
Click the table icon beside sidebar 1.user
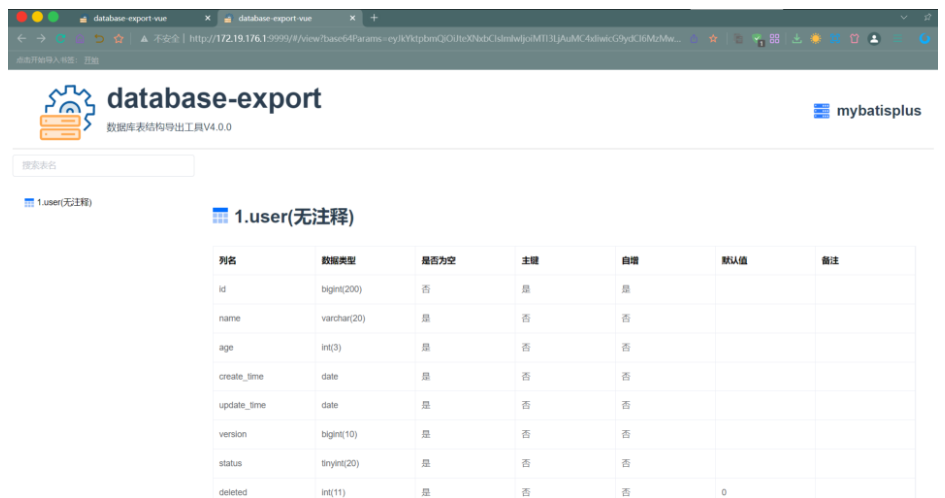(x=29, y=203)
